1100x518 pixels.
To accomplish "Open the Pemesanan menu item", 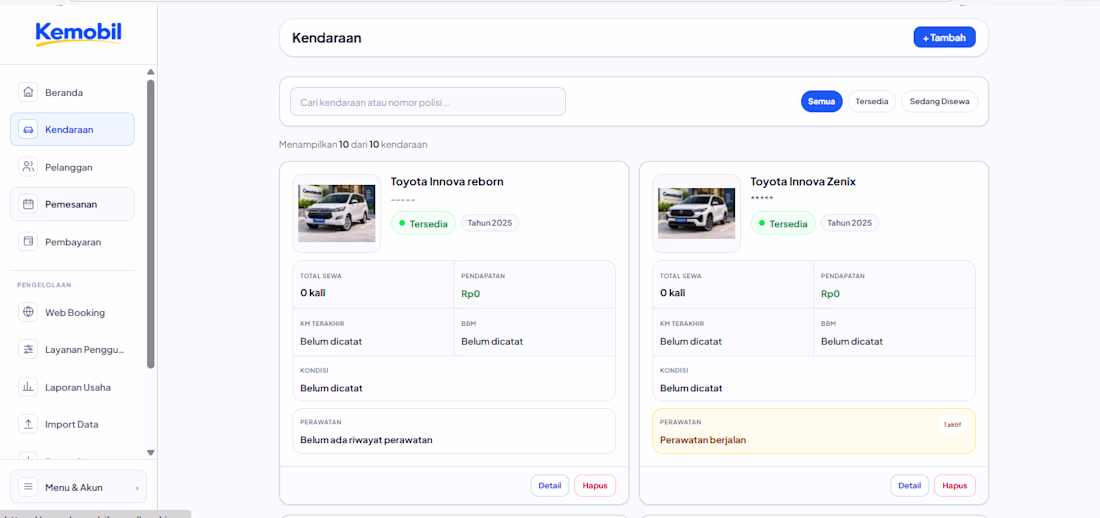I will pyautogui.click(x=72, y=204).
